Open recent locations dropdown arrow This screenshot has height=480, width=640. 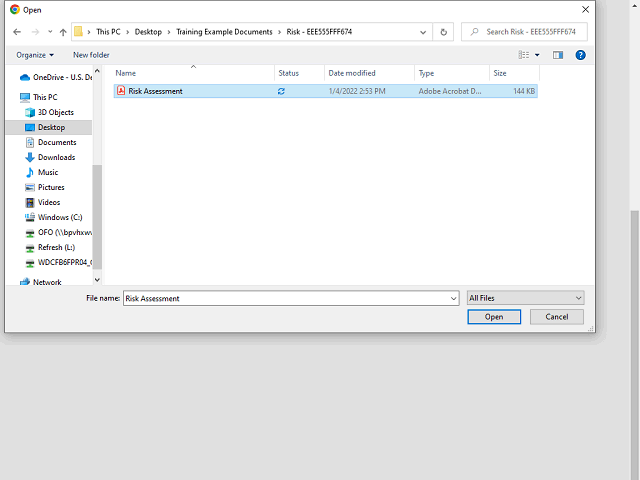click(x=50, y=32)
